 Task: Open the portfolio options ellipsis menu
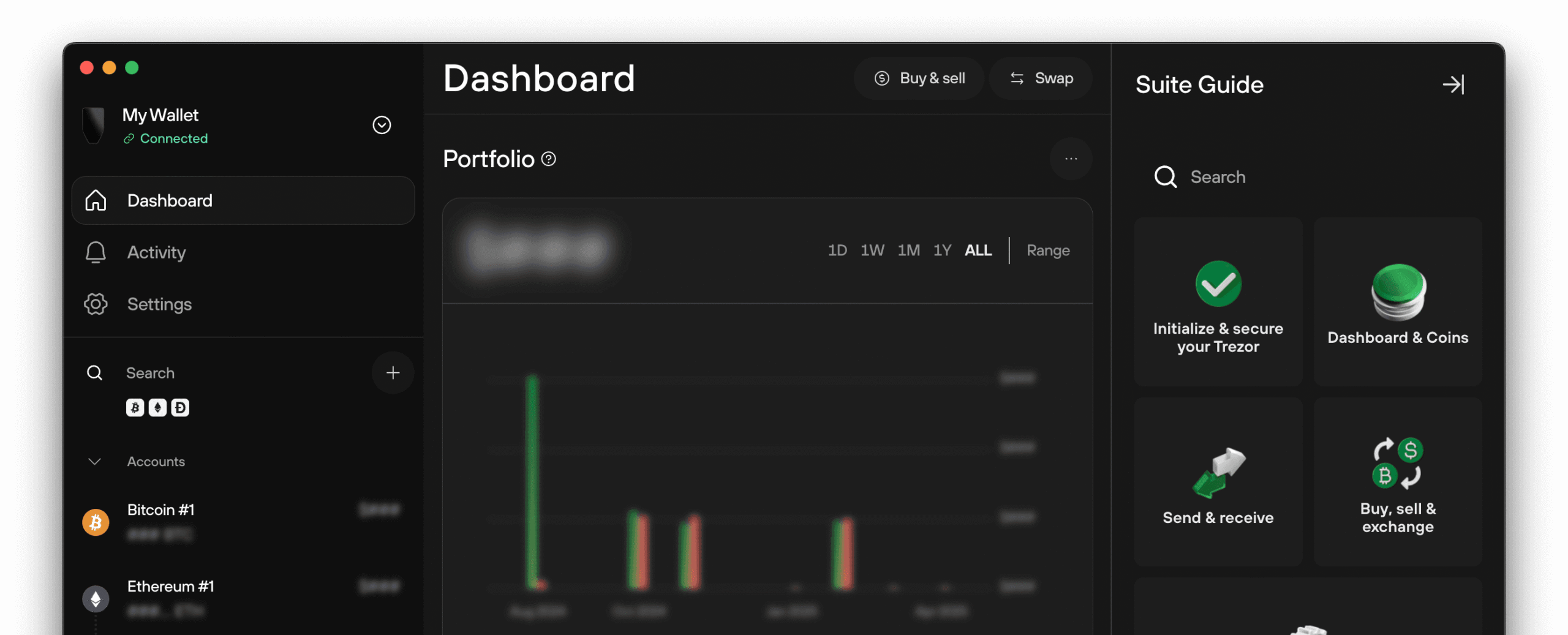click(x=1071, y=159)
